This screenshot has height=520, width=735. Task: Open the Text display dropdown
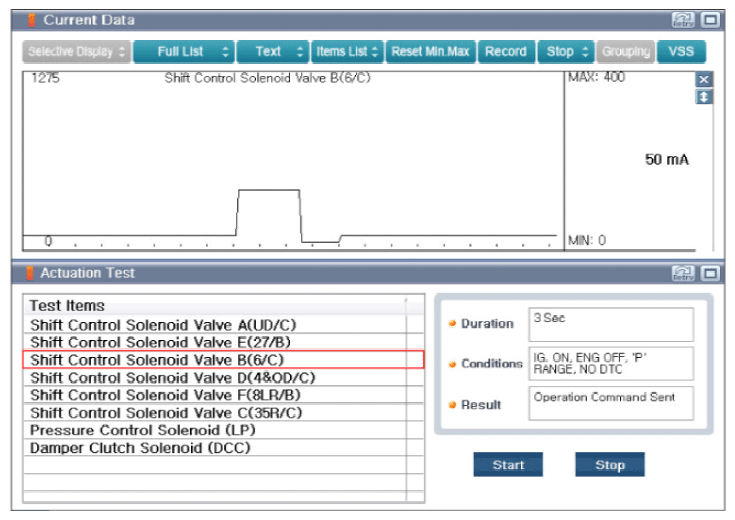[x=273, y=52]
